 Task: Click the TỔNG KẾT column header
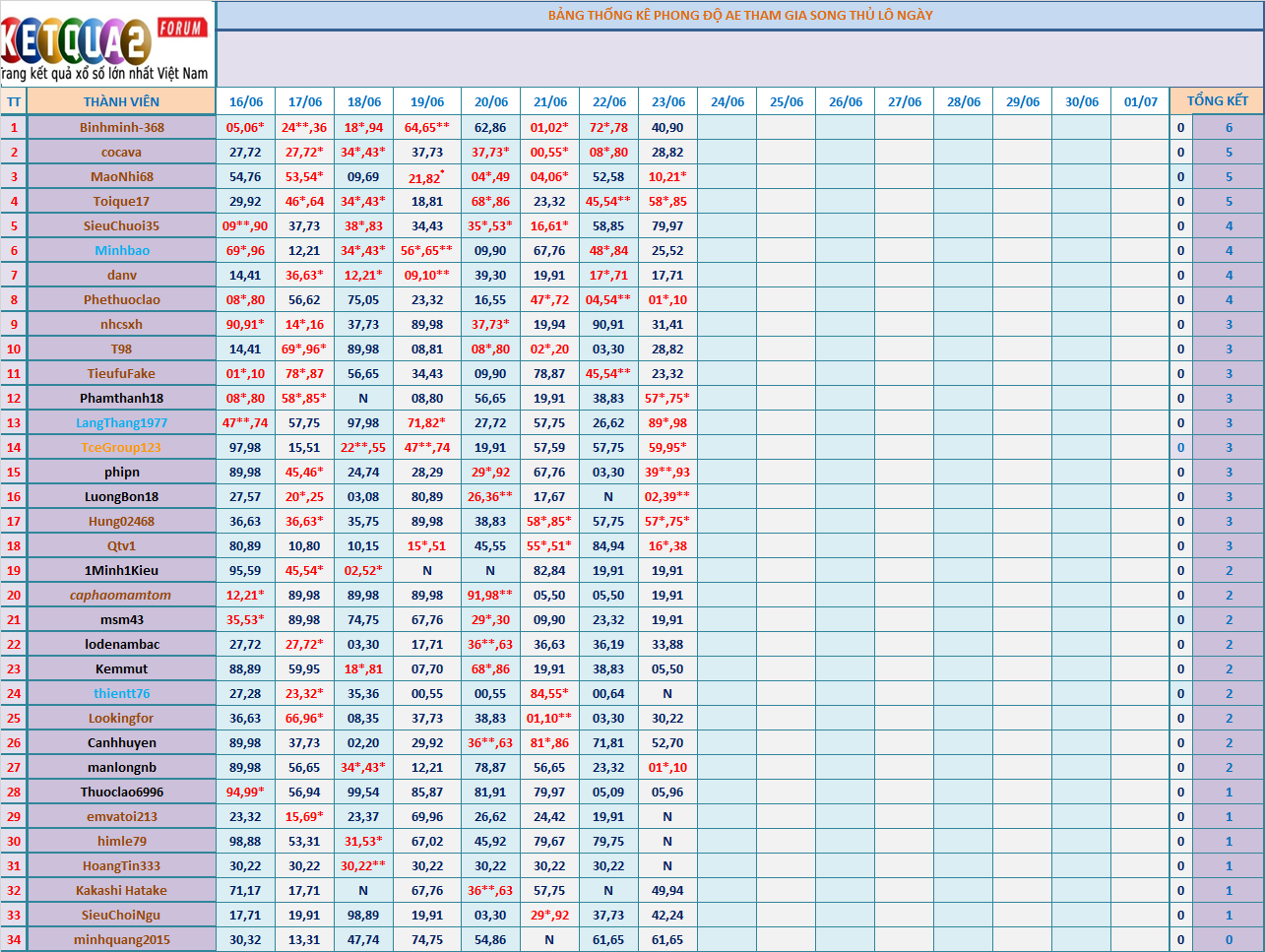point(1217,100)
